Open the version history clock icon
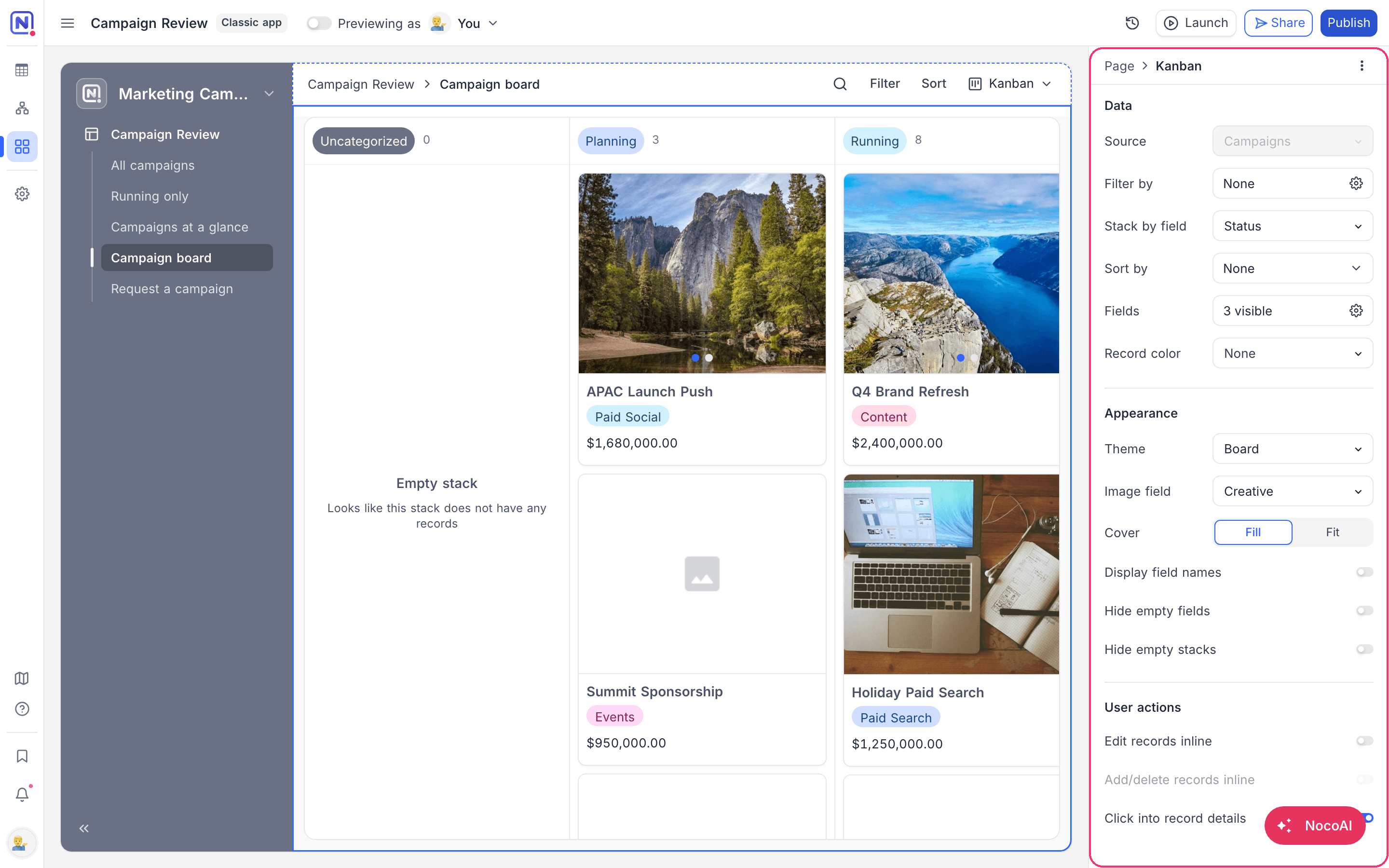Viewport: 1389px width, 868px height. [x=1132, y=23]
